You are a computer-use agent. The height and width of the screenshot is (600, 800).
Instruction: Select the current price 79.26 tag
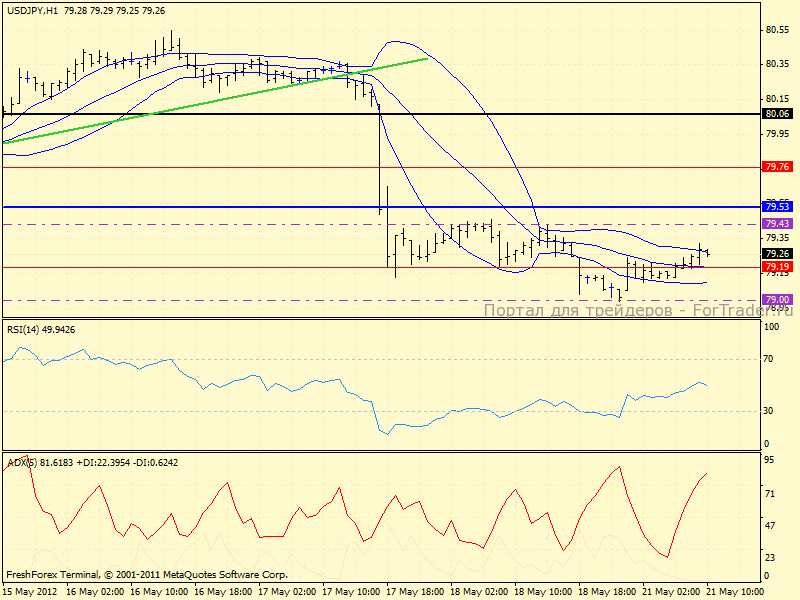(x=778, y=254)
